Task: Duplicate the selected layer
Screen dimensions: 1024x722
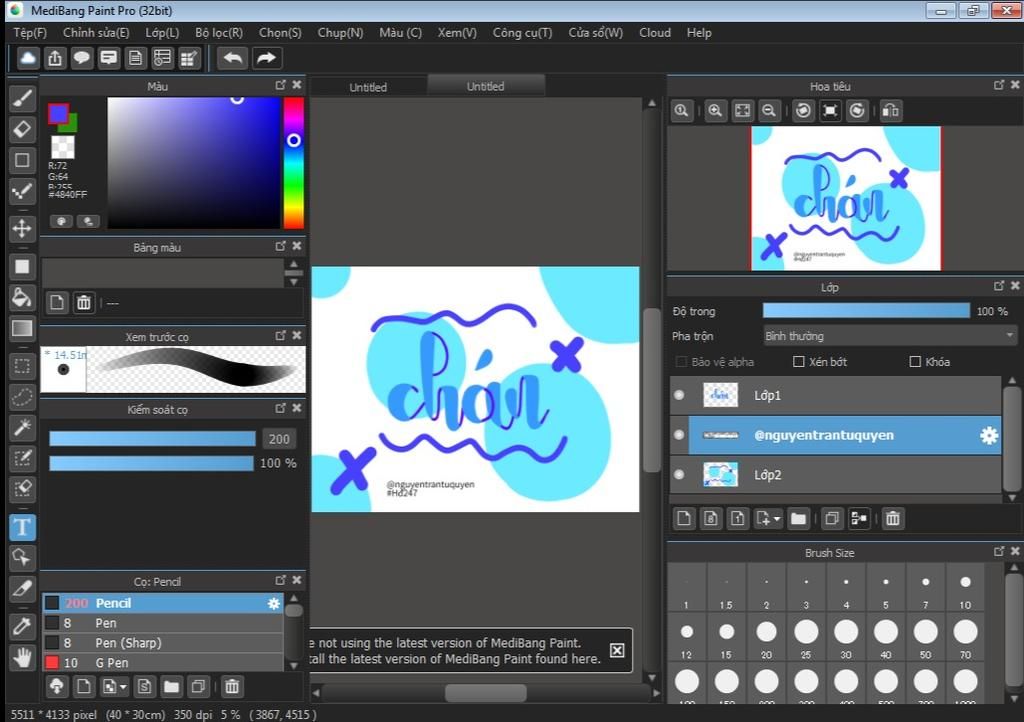Action: tap(831, 518)
